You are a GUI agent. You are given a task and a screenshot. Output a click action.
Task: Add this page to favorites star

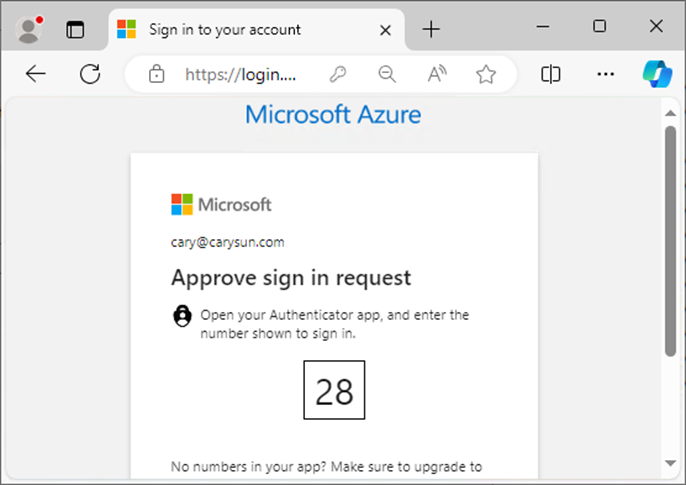click(x=486, y=74)
